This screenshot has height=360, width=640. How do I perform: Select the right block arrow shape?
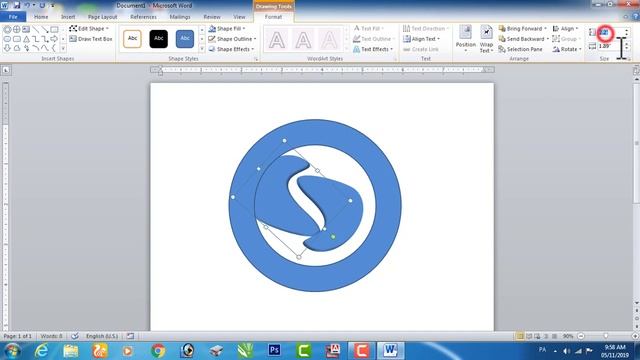pos(54,39)
